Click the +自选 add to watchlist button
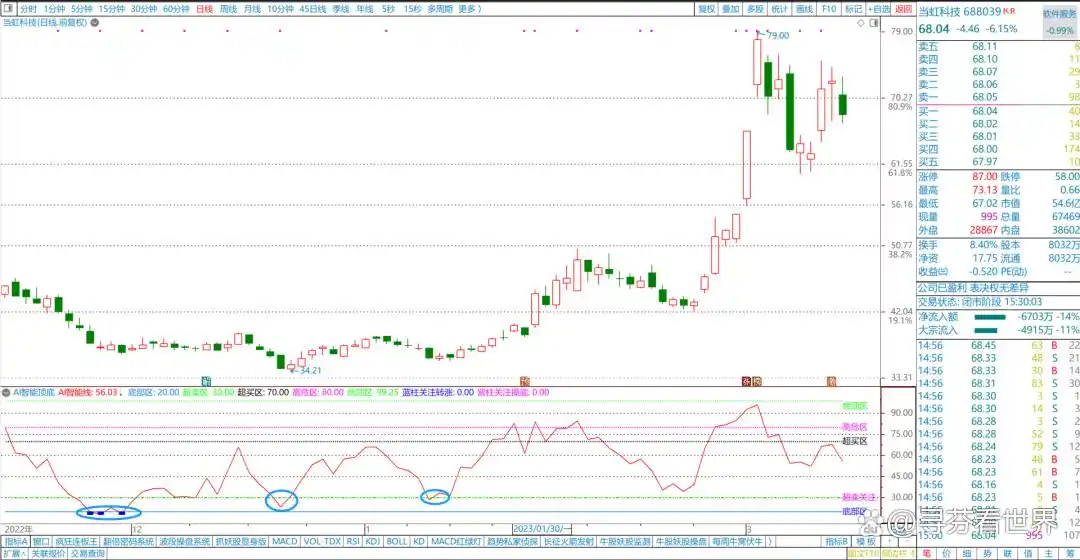 [879, 8]
